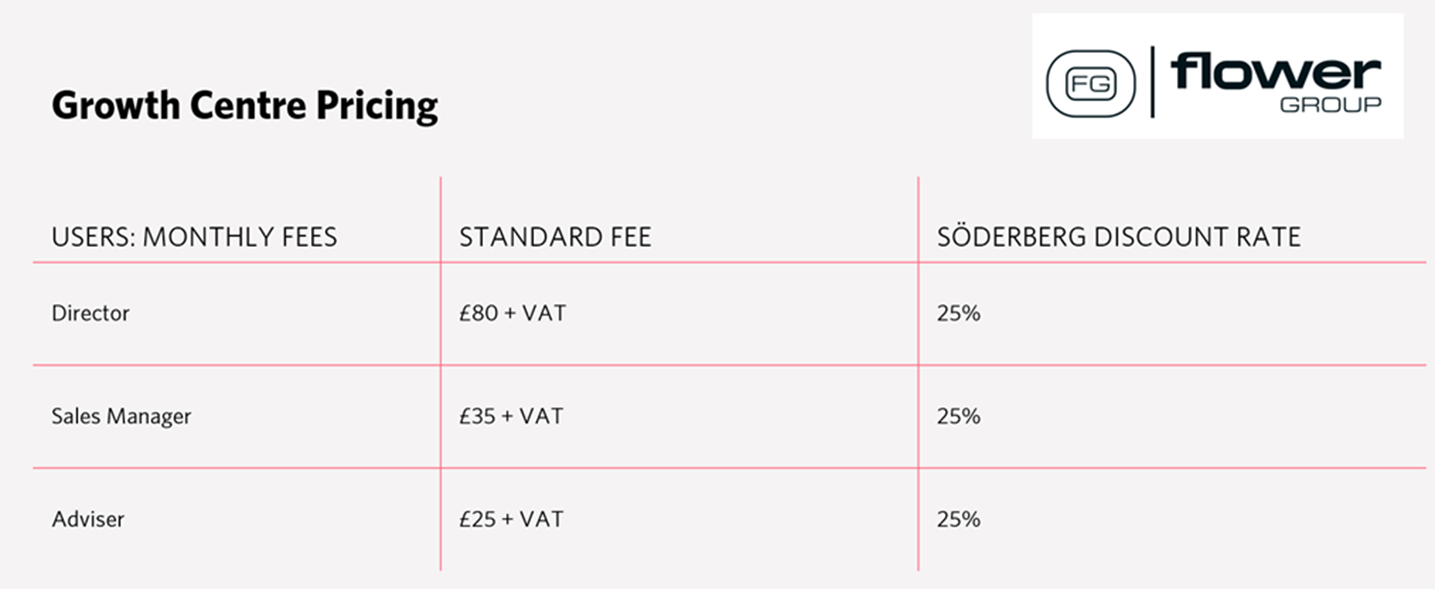The image size is (1435, 589).
Task: Click the £80 + VAT cell
Action: [x=512, y=313]
